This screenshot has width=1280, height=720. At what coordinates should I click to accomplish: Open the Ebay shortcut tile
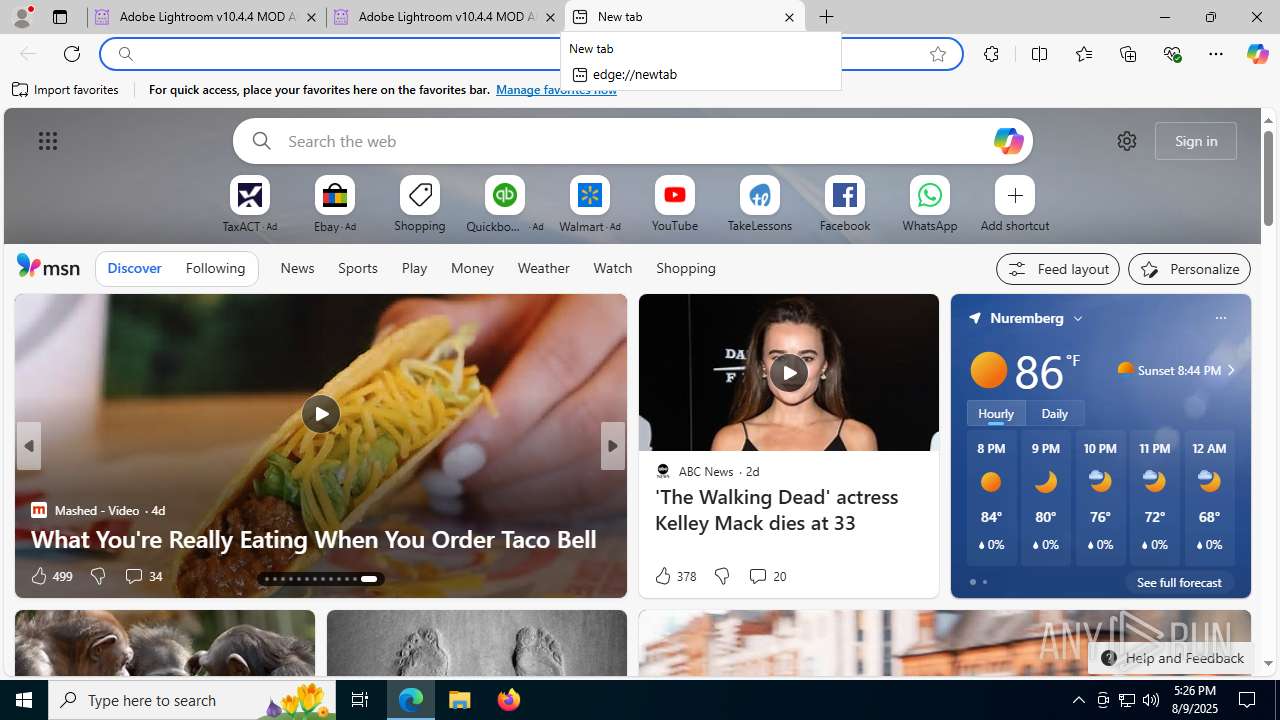pyautogui.click(x=335, y=204)
